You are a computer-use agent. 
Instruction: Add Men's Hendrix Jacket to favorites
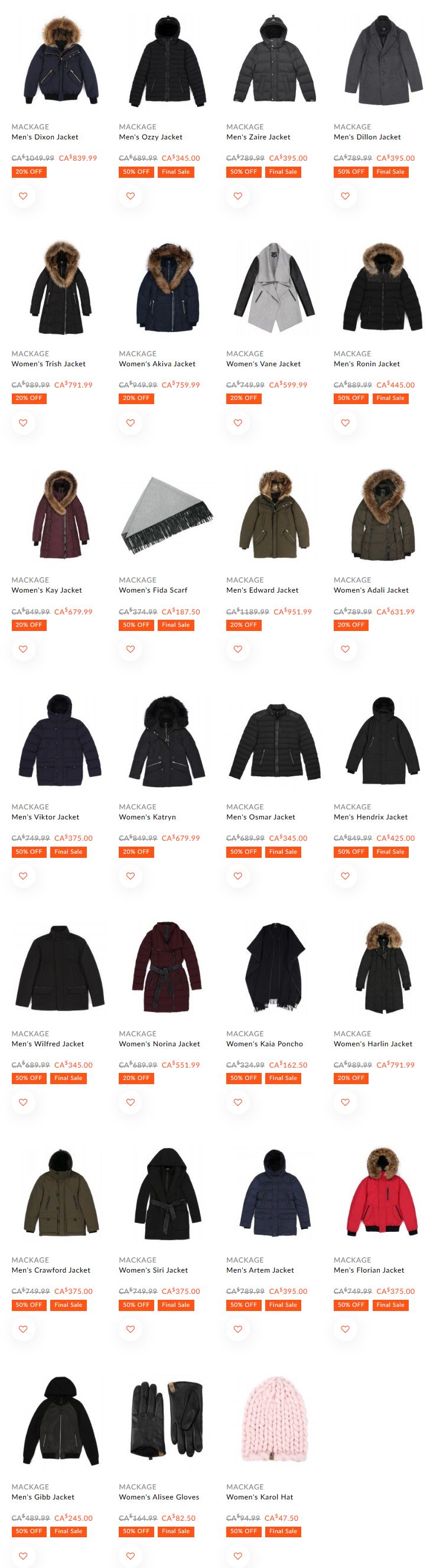345,876
